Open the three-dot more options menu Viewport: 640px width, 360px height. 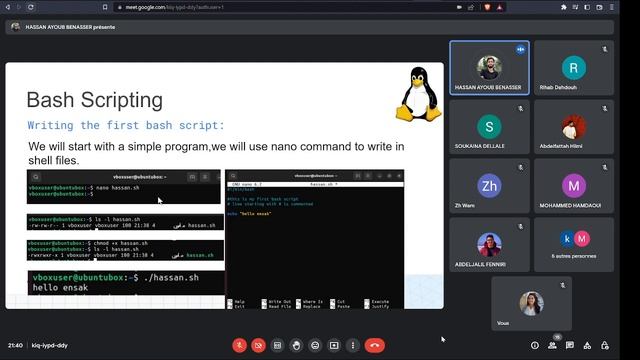[x=353, y=345]
